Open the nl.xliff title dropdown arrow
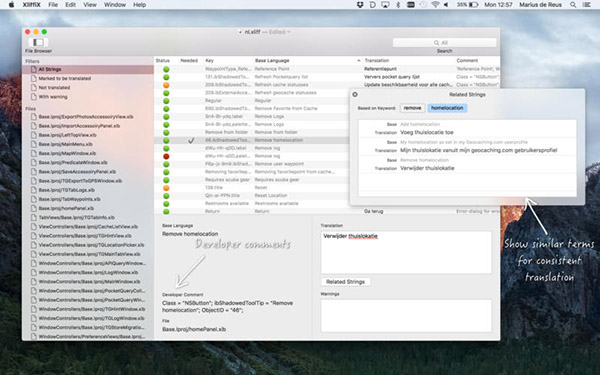 click(x=289, y=32)
